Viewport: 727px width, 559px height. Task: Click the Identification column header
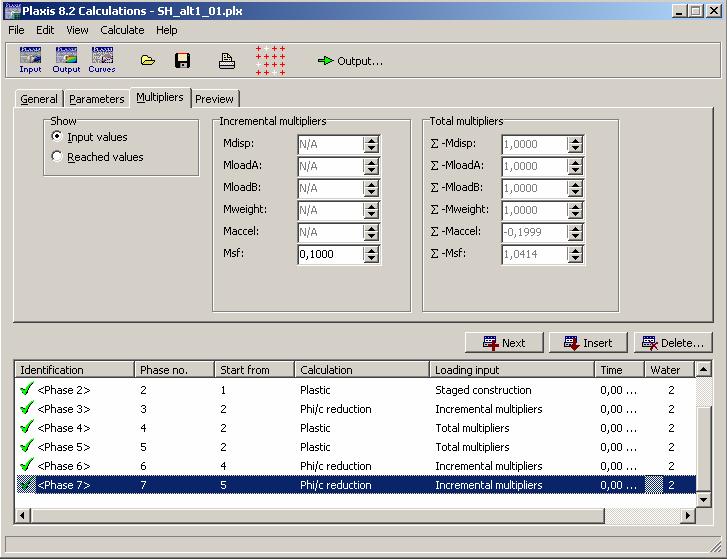74,370
